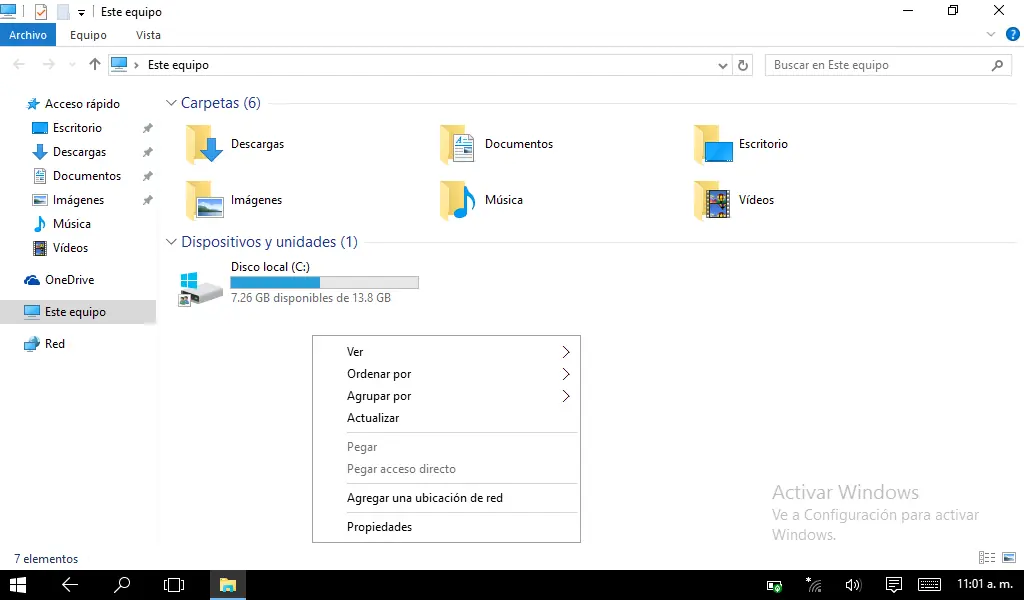
Task: Go forward with the right arrow button
Action: tap(48, 64)
